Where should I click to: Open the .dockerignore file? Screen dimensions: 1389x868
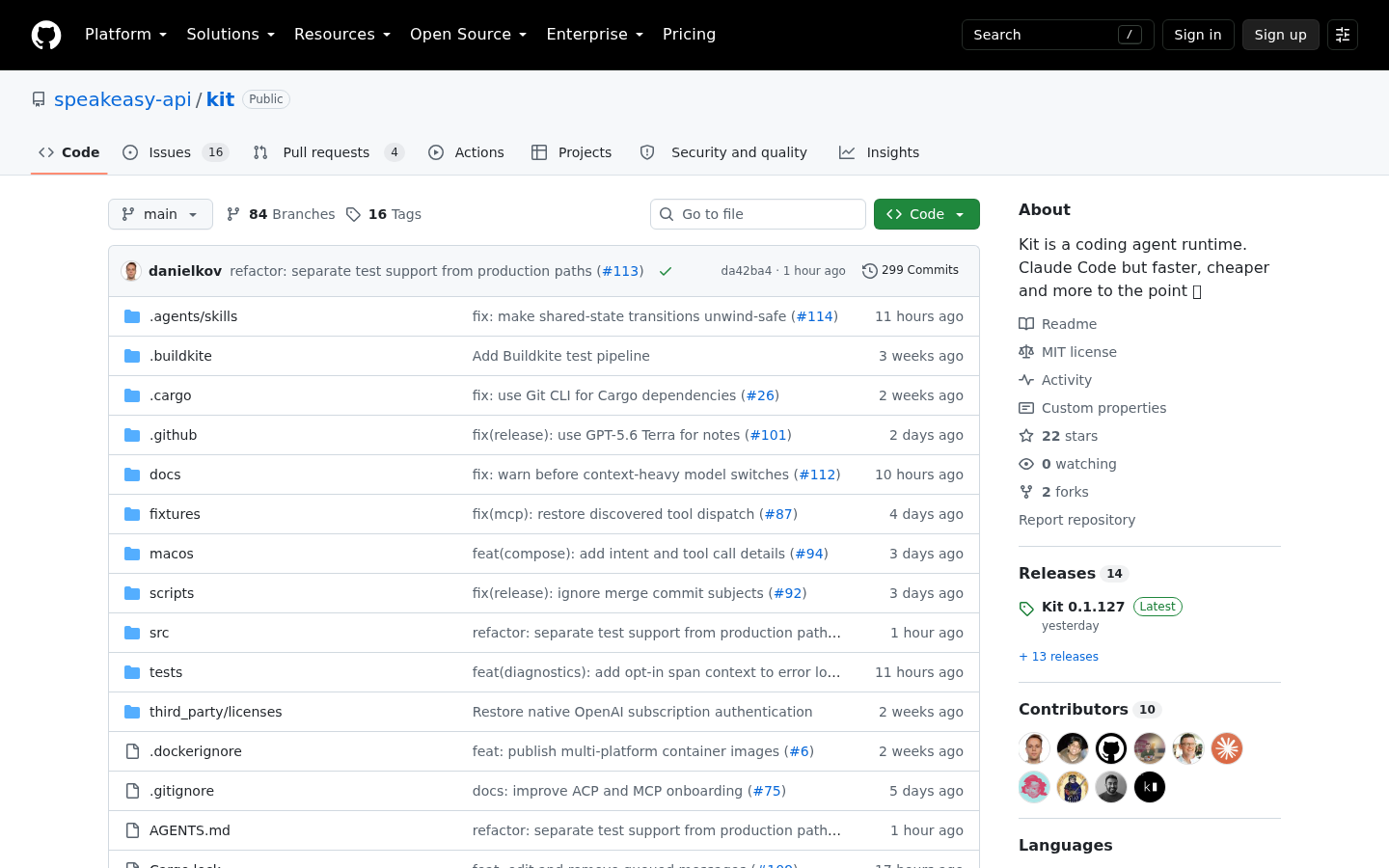tap(196, 751)
